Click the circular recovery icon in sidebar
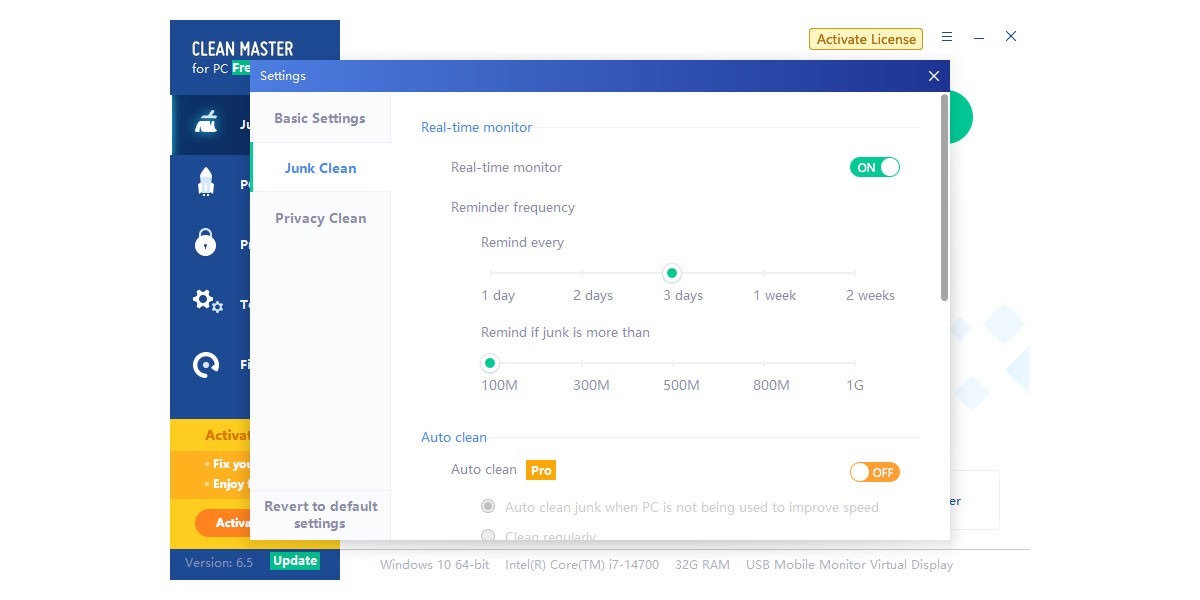1200x600 pixels. [206, 365]
